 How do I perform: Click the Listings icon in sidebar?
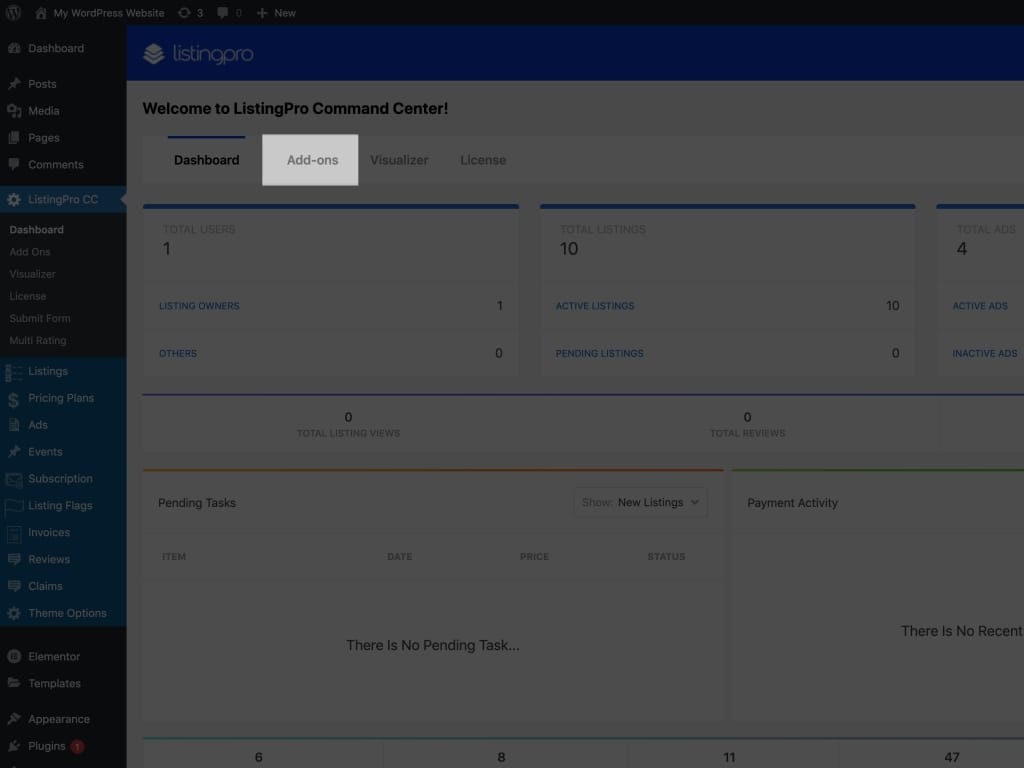[x=14, y=372]
